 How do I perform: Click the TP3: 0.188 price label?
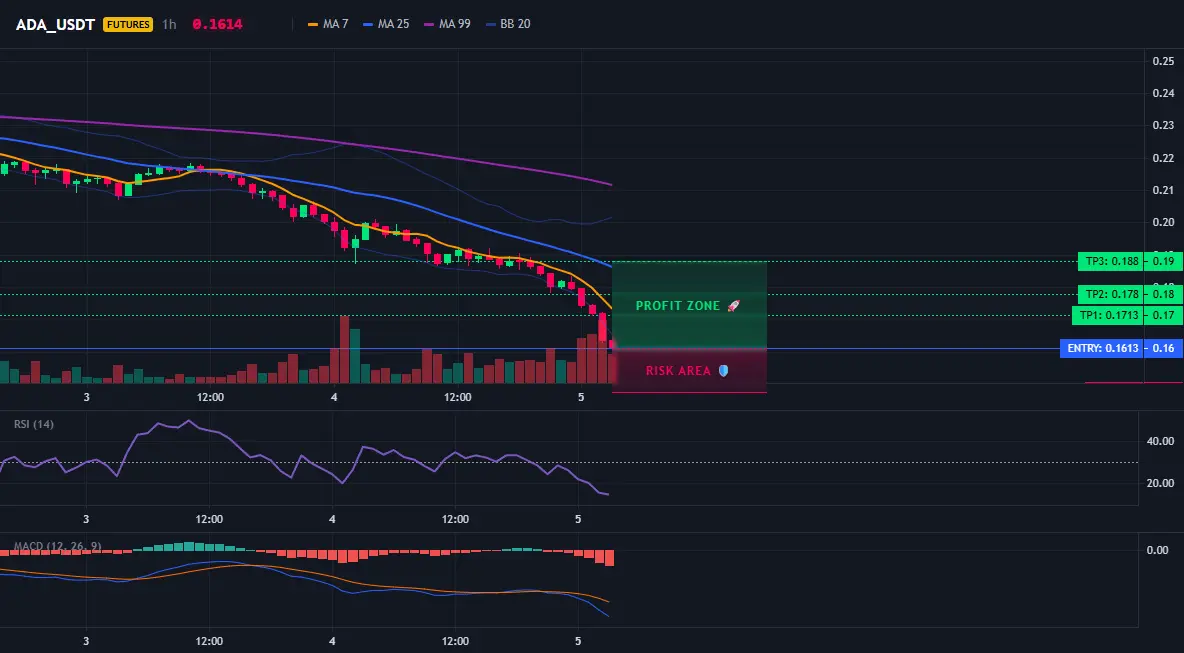tap(1110, 262)
